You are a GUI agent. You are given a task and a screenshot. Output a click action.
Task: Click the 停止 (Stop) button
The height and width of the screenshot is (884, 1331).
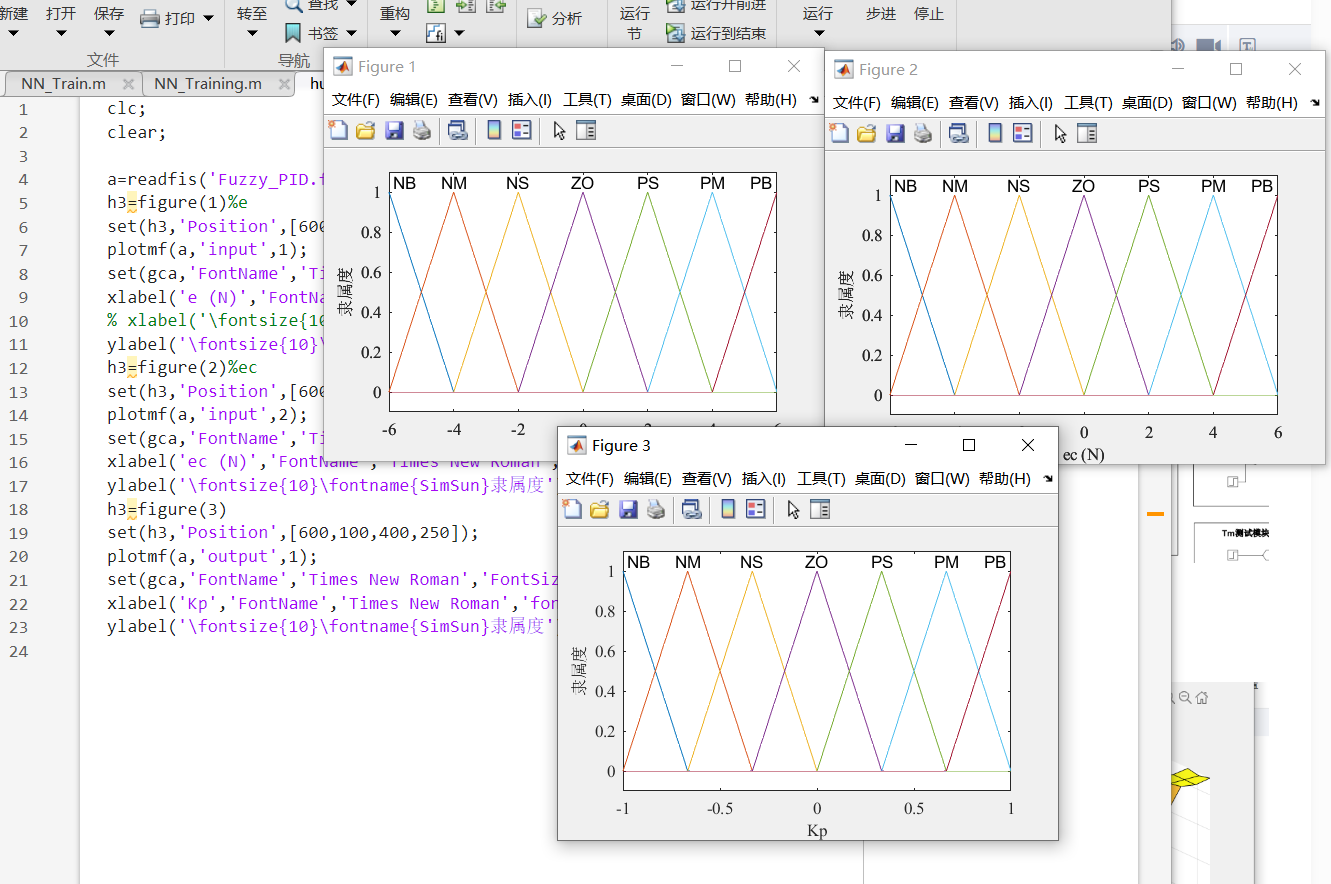tap(928, 14)
